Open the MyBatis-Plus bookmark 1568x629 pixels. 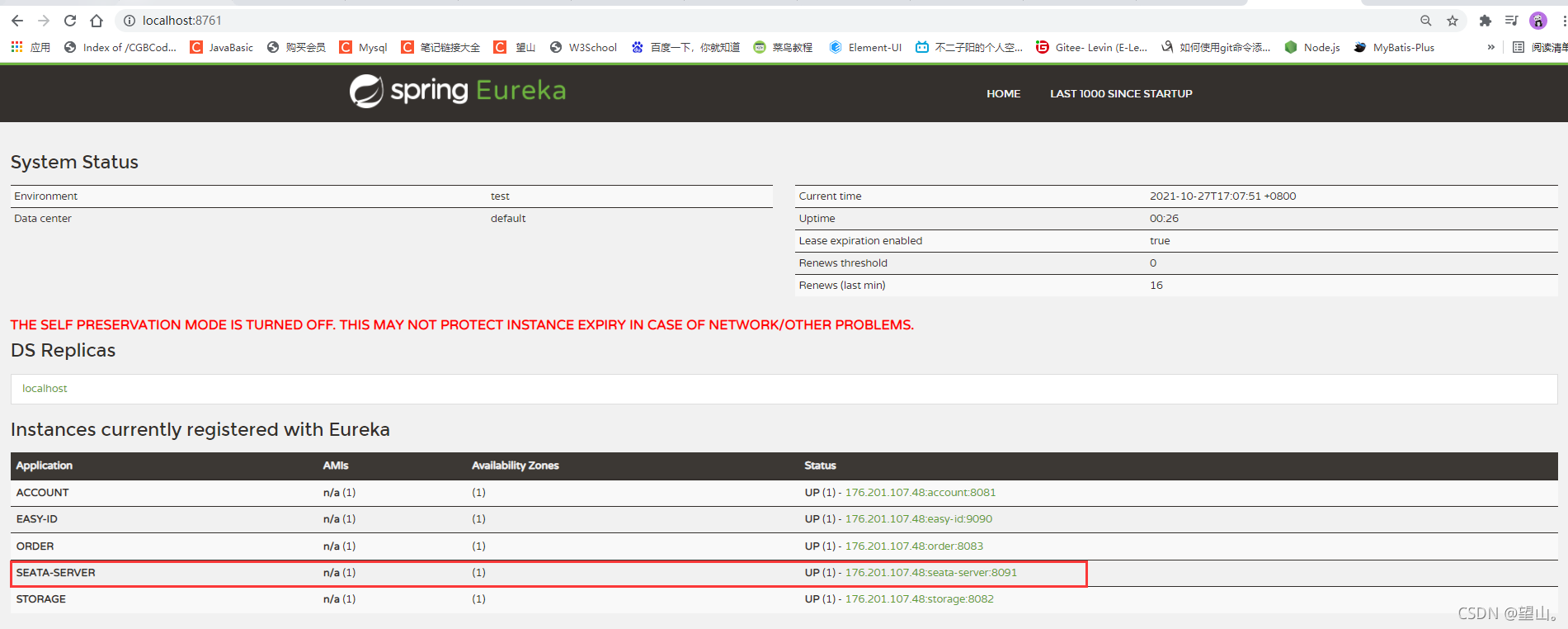(x=1394, y=47)
